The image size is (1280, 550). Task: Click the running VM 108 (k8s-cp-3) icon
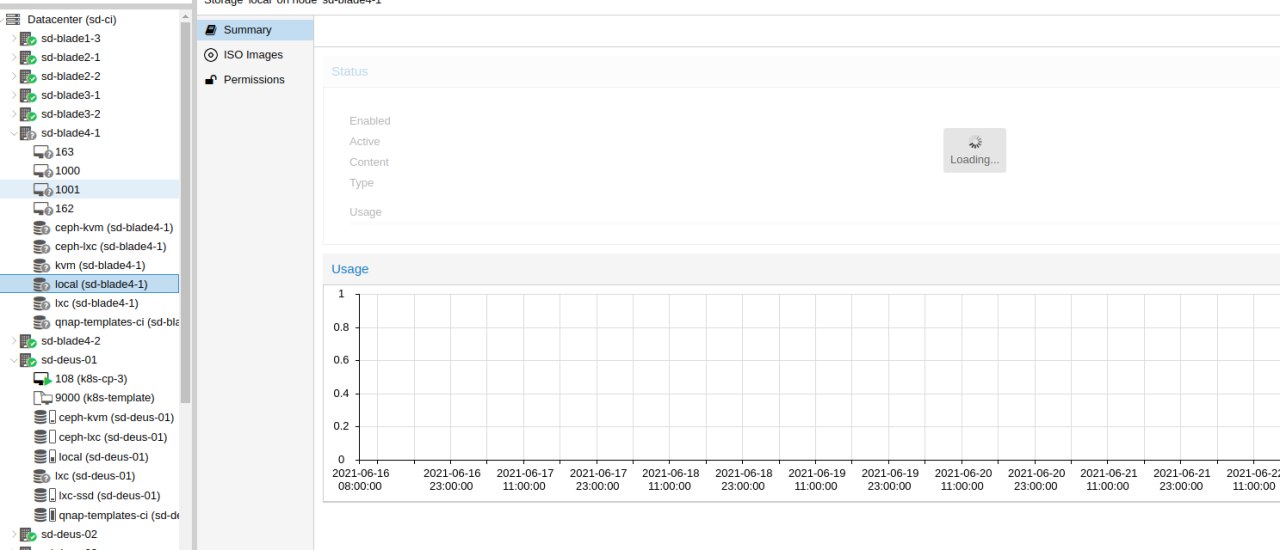[x=42, y=379]
